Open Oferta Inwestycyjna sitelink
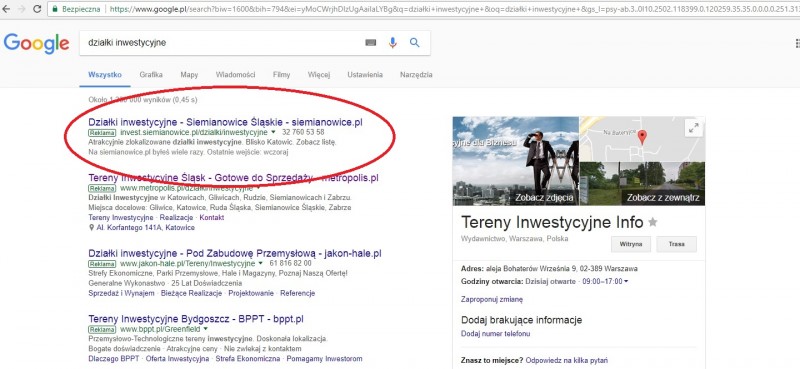This screenshot has height=369, width=800. 178,359
